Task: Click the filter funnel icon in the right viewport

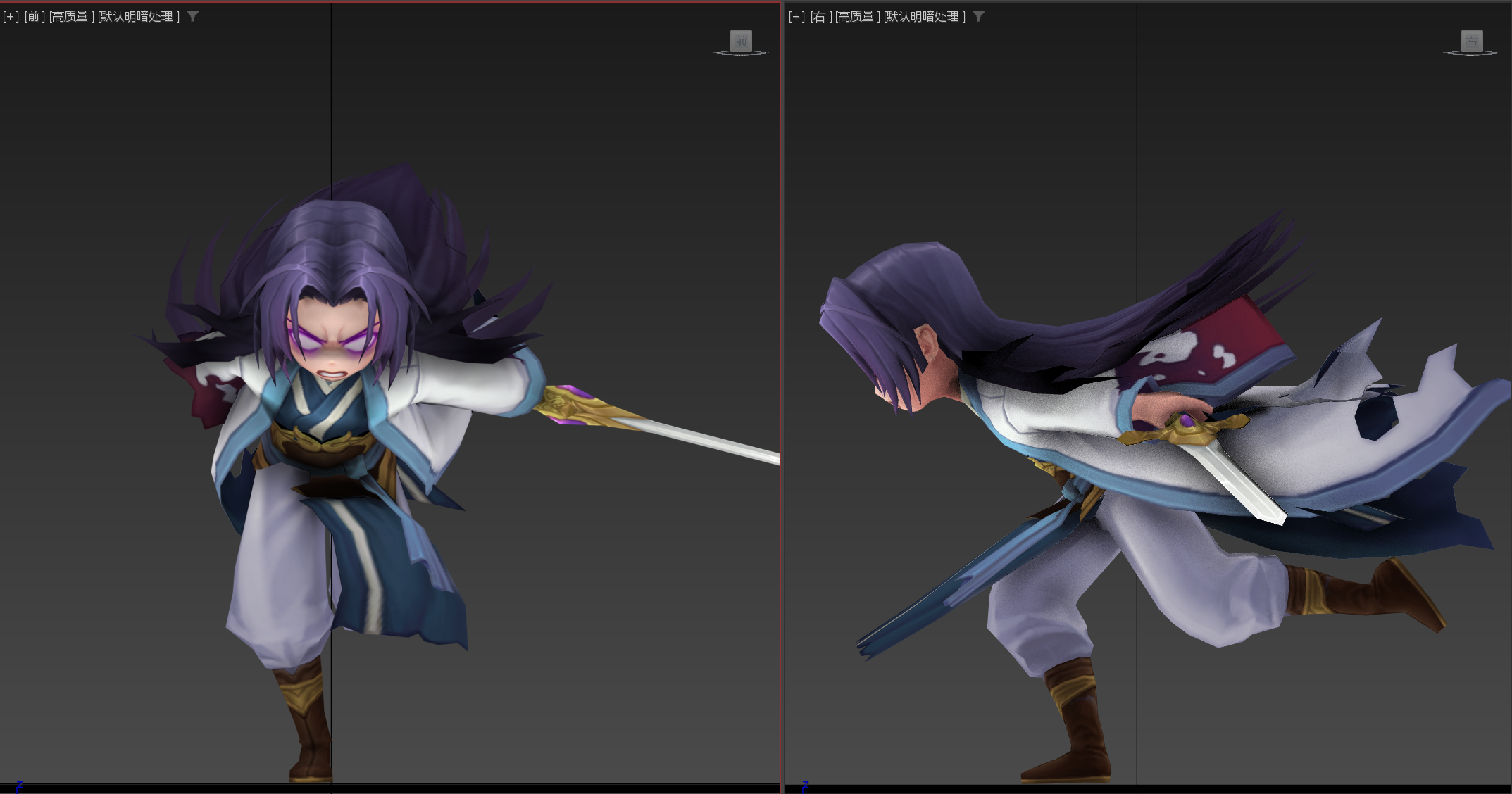Action: tap(979, 16)
